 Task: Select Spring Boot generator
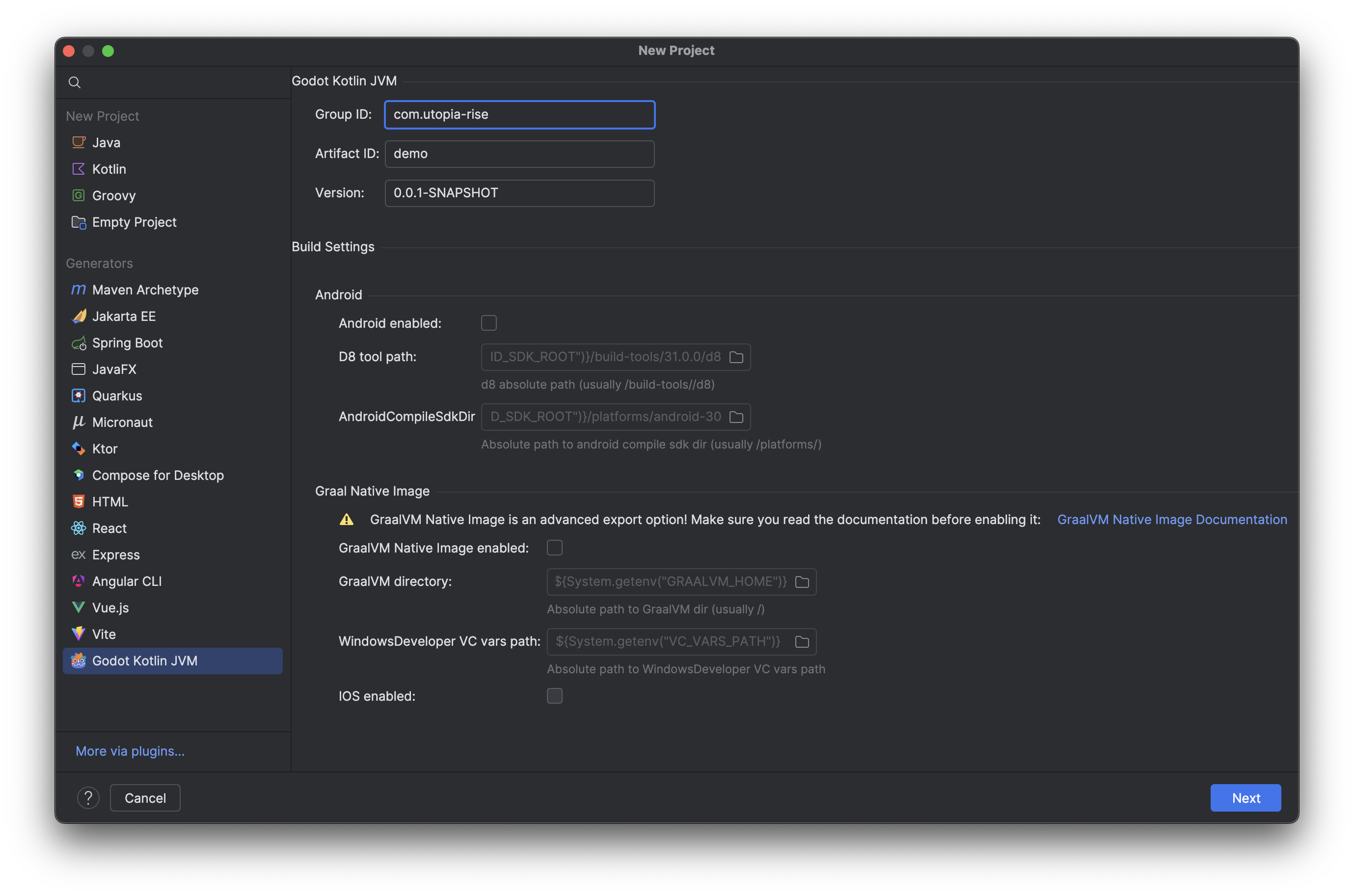pyautogui.click(x=173, y=343)
